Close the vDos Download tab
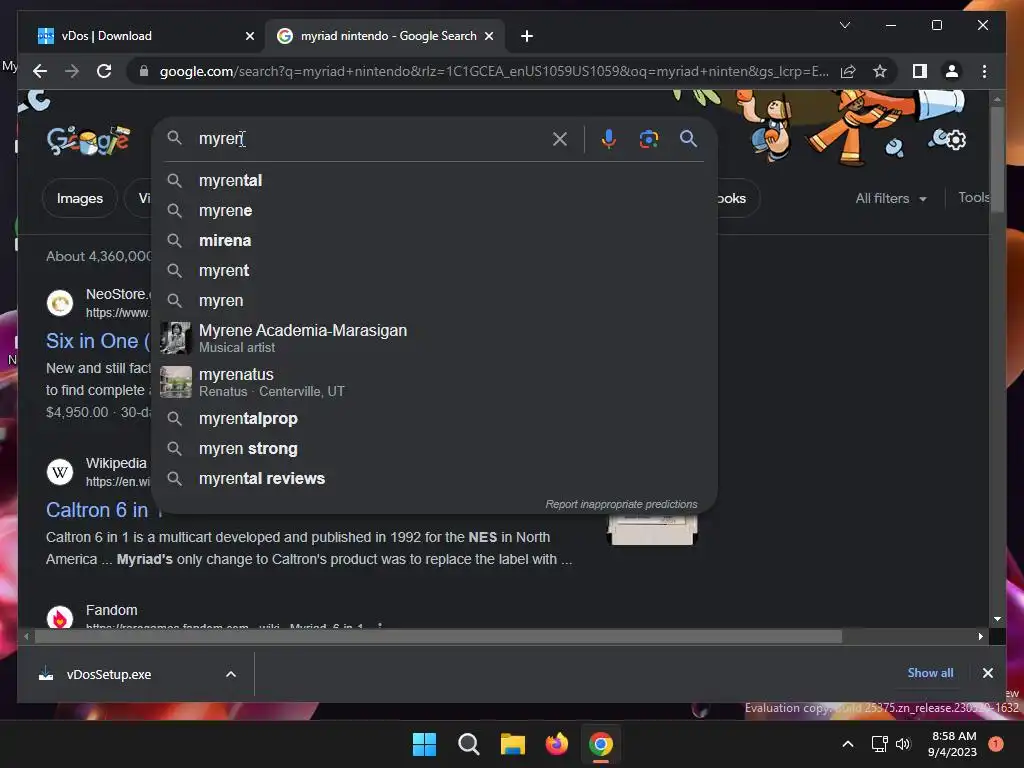 [x=249, y=36]
